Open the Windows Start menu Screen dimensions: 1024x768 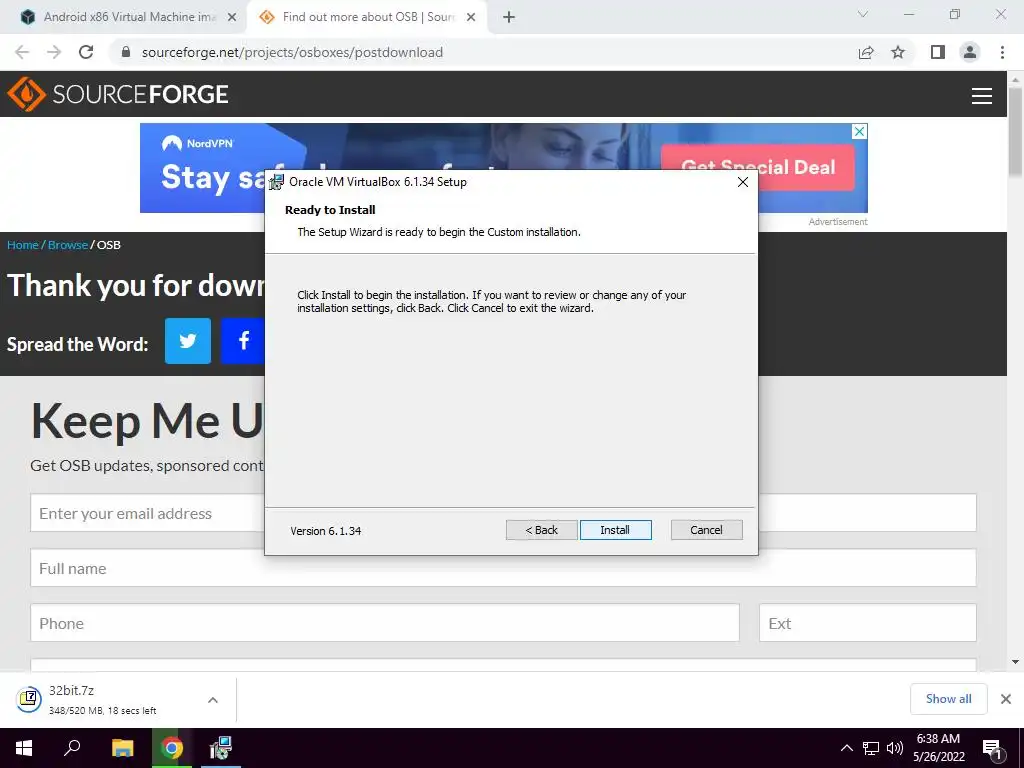[24, 748]
